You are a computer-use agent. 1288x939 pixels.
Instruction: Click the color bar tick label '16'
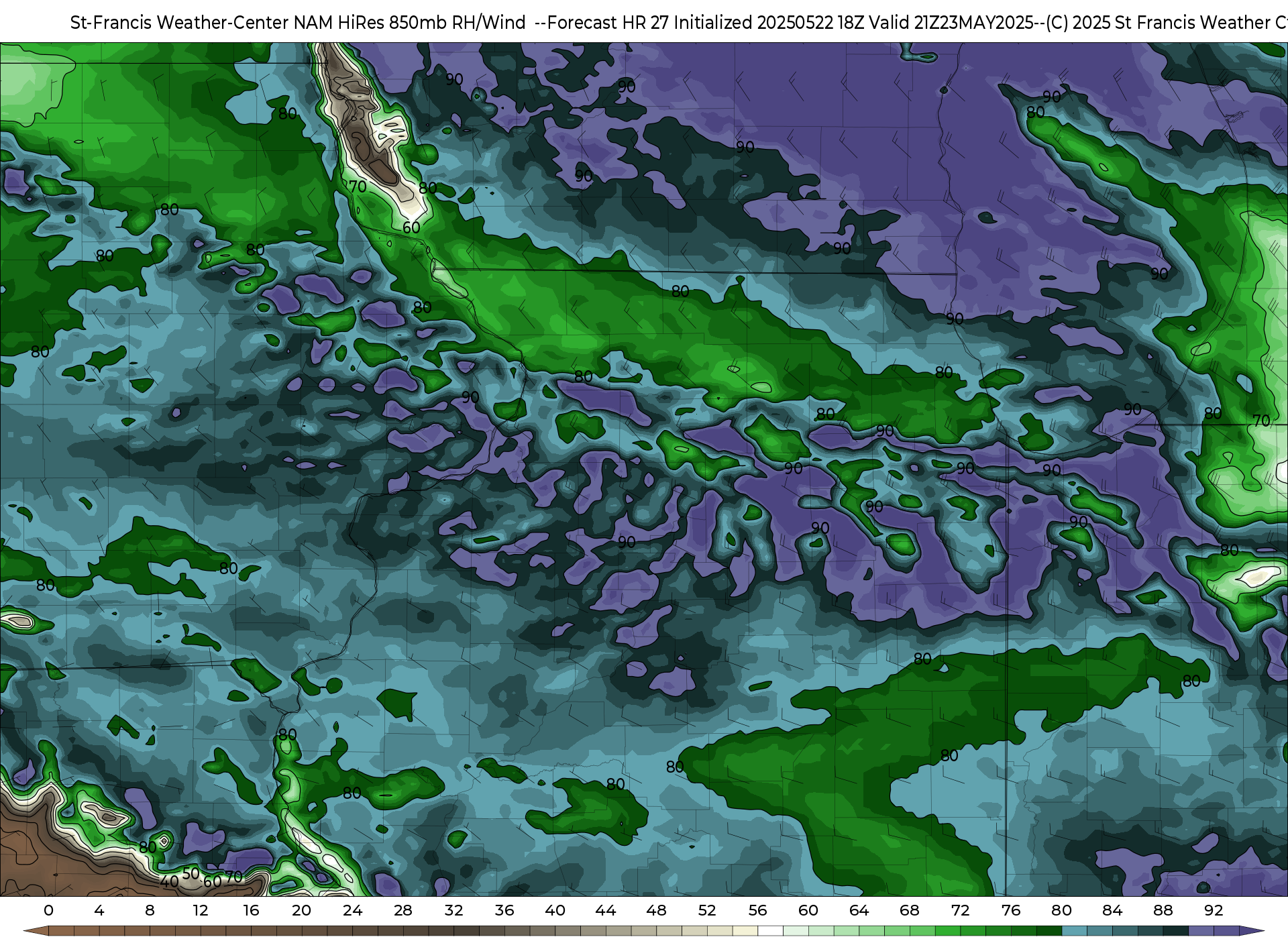click(x=251, y=910)
